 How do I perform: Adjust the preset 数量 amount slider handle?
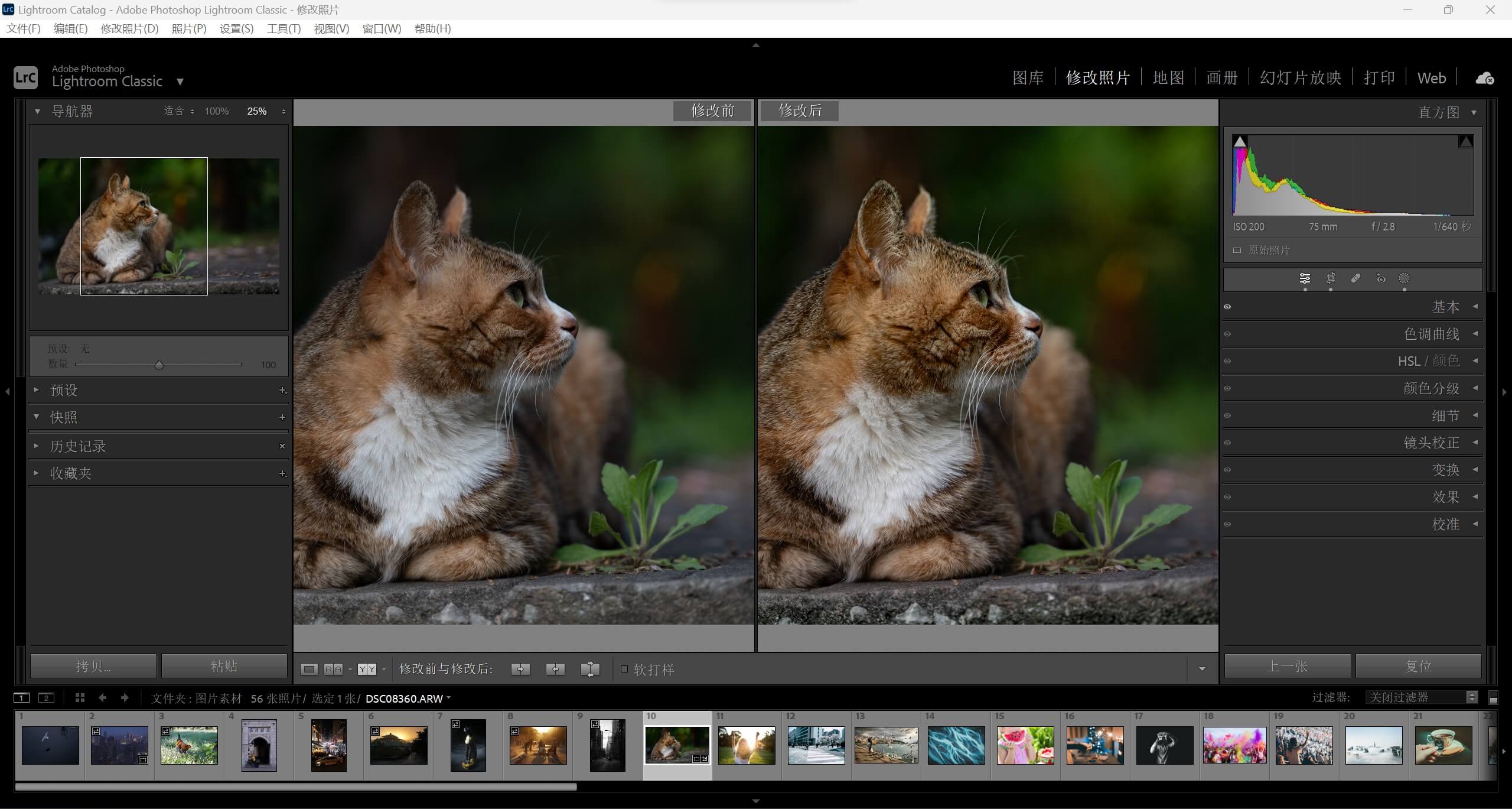(x=159, y=365)
